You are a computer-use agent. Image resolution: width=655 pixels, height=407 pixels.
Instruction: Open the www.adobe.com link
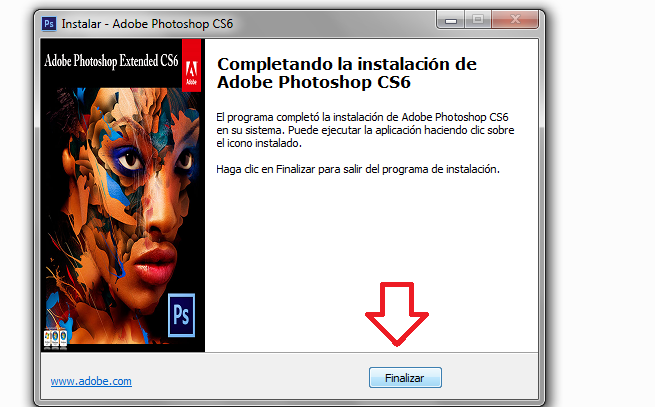coord(91,381)
